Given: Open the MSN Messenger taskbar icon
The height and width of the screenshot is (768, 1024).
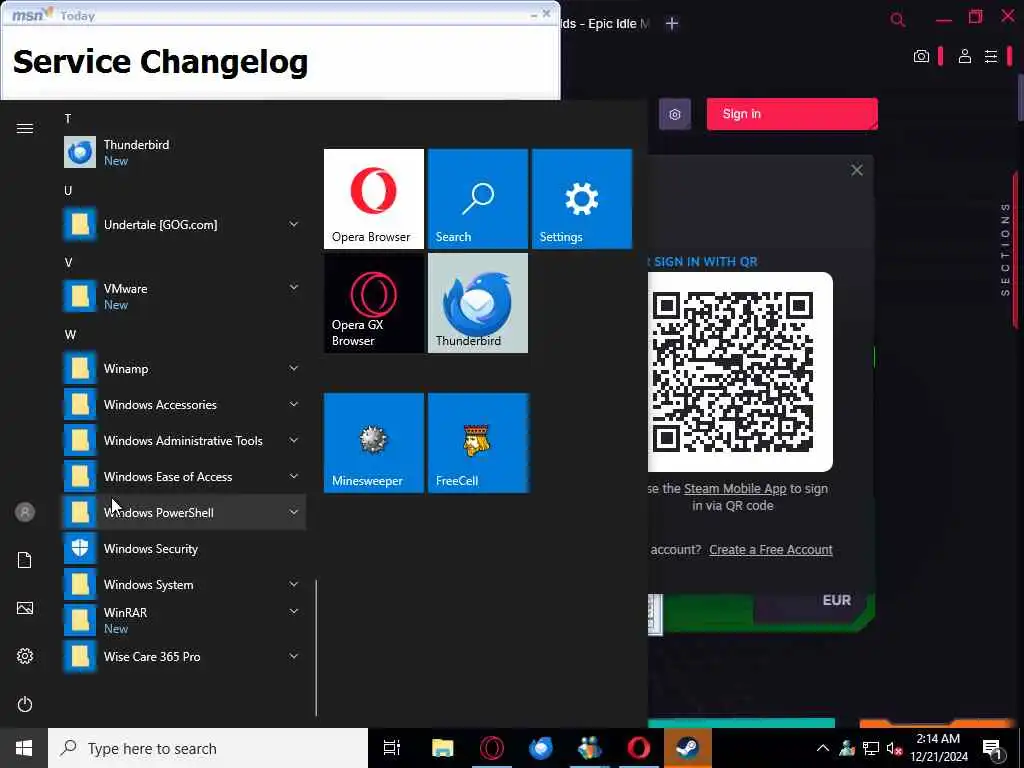Looking at the screenshot, I should (x=590, y=748).
